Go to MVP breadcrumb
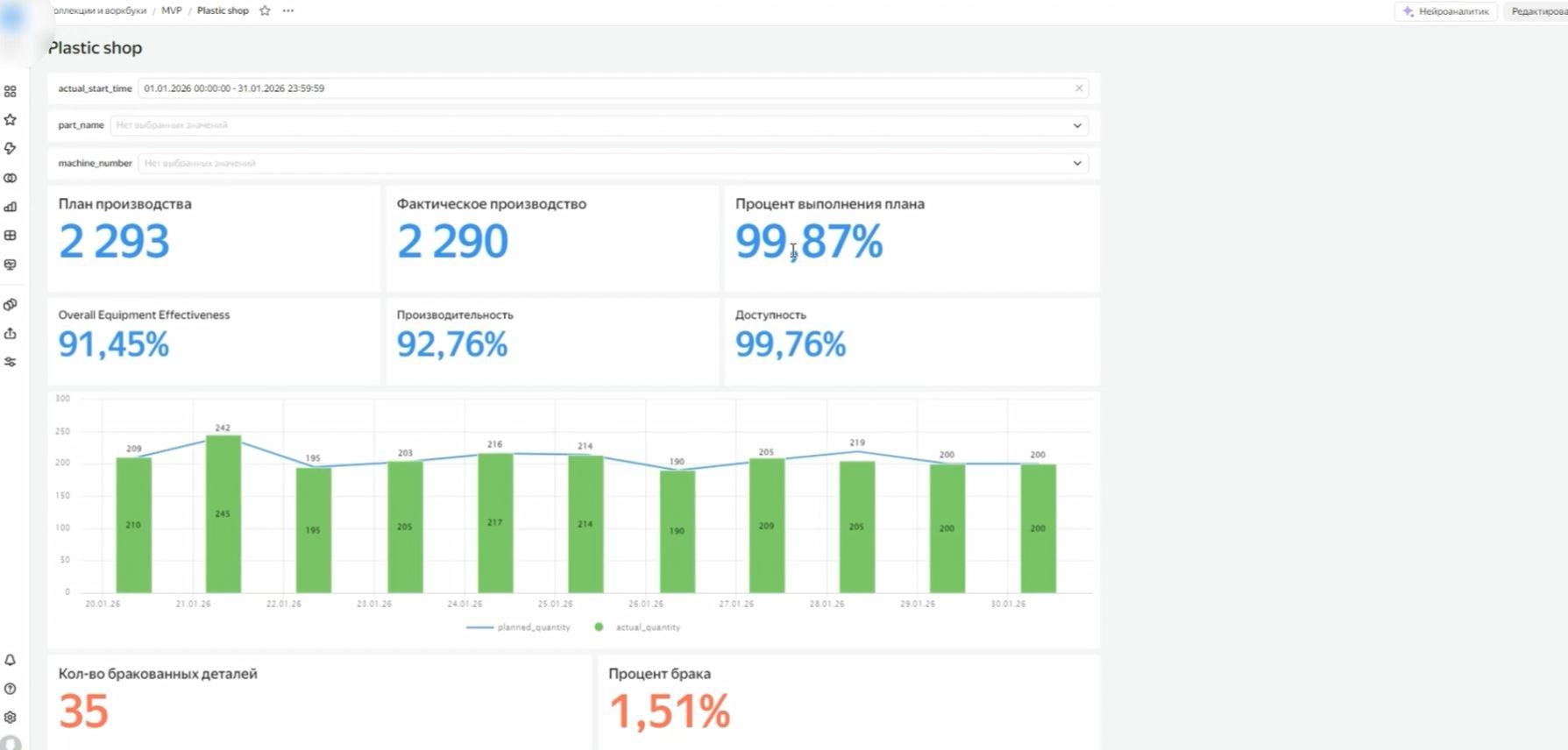The width and height of the screenshot is (1568, 750). pyautogui.click(x=171, y=11)
